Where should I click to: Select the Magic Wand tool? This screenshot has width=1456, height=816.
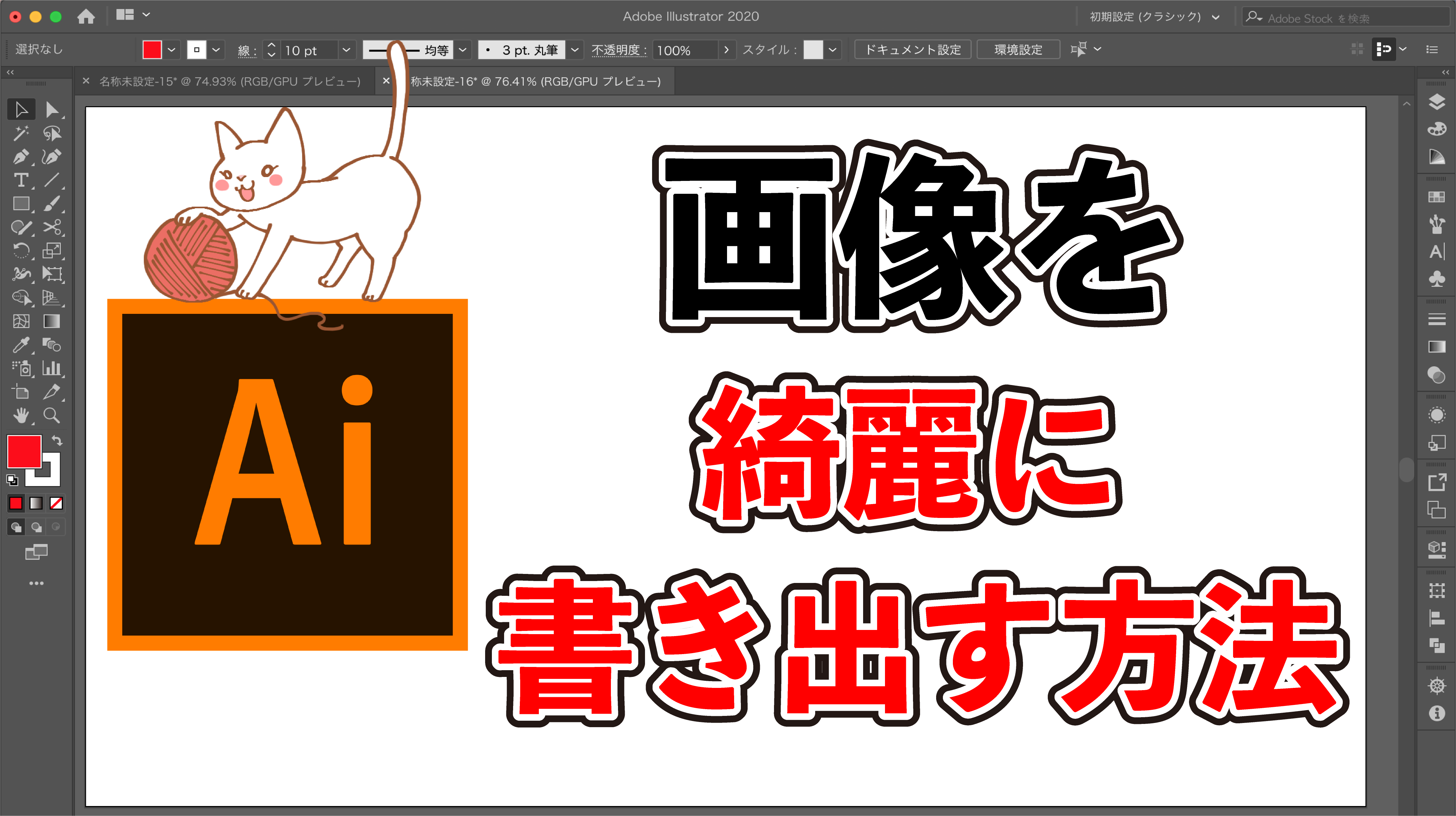pyautogui.click(x=22, y=133)
